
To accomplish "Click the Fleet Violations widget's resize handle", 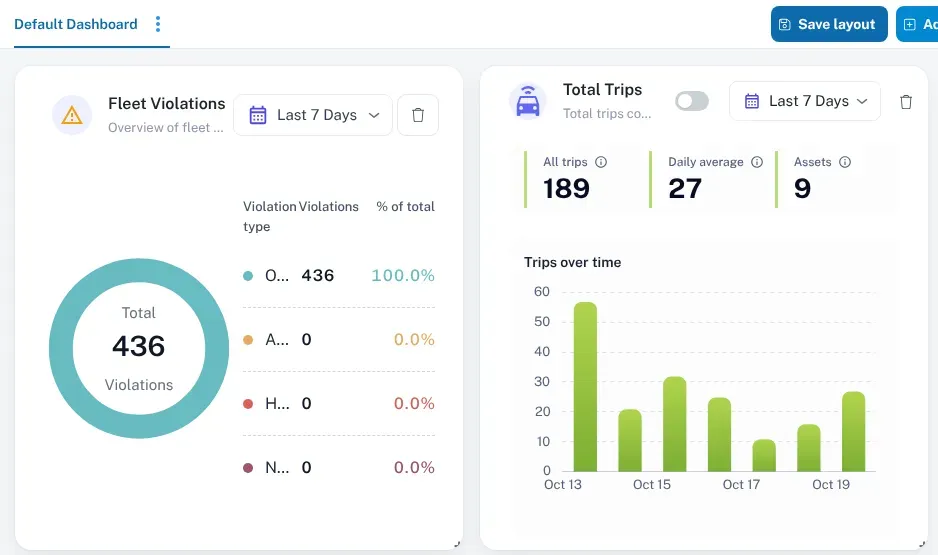I will pyautogui.click(x=457, y=544).
